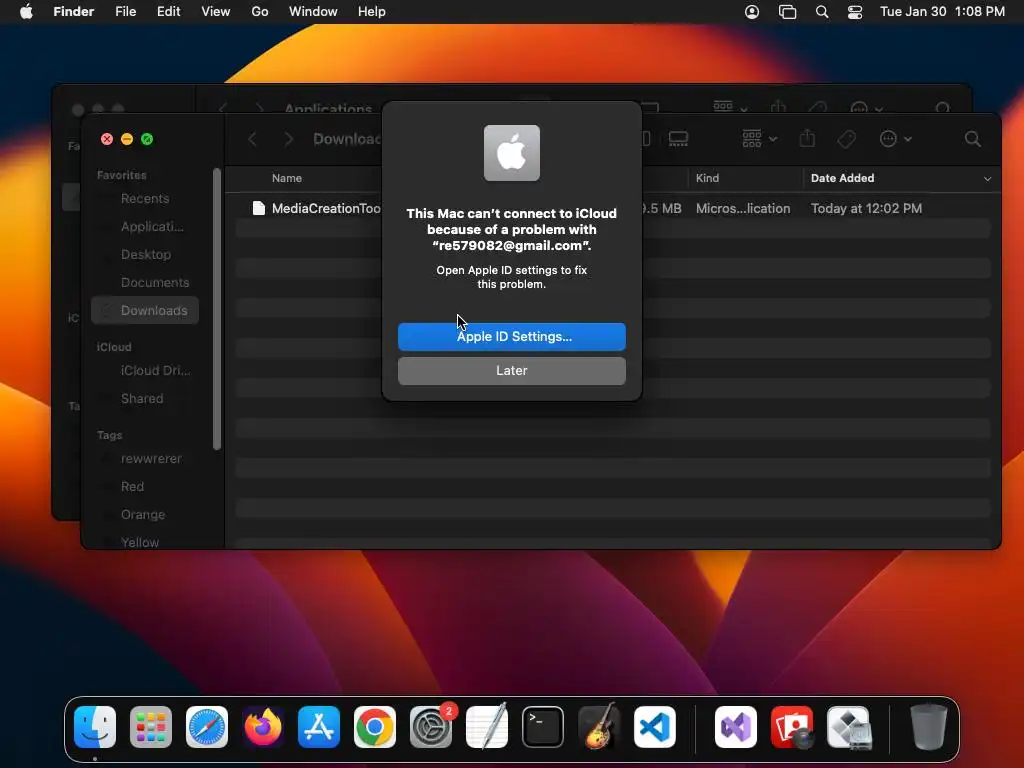This screenshot has width=1024, height=768.
Task: Open the View menu
Action: [216, 12]
